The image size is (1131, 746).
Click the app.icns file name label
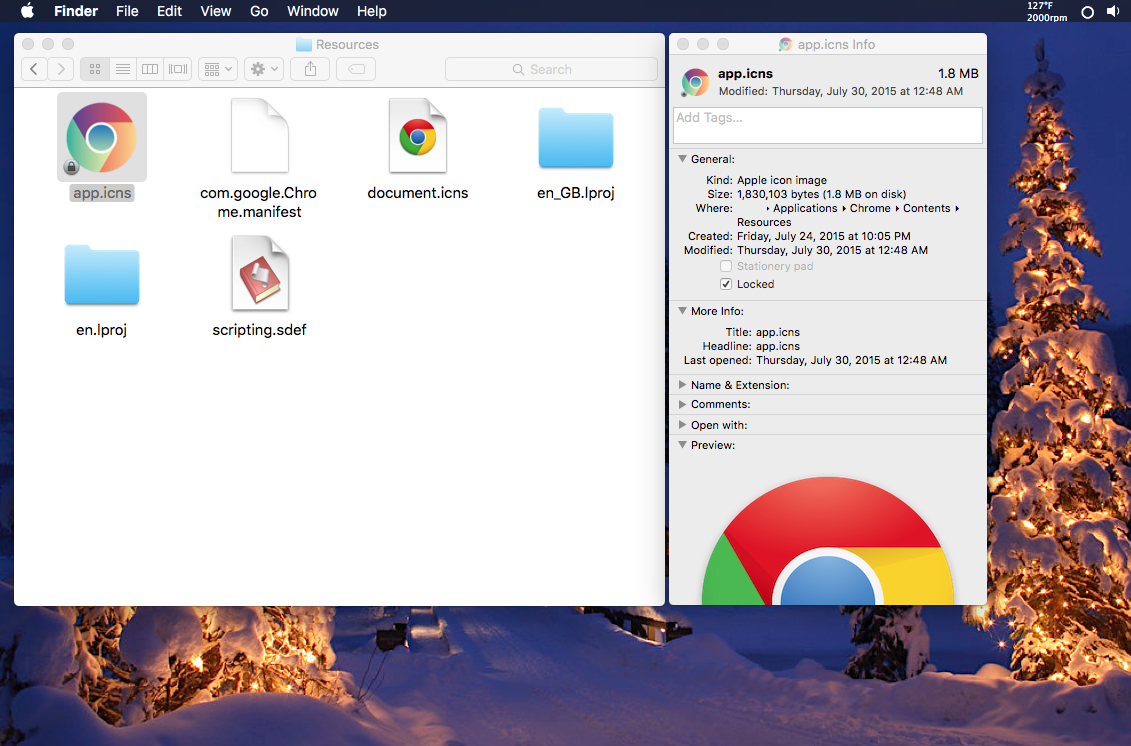(x=102, y=193)
